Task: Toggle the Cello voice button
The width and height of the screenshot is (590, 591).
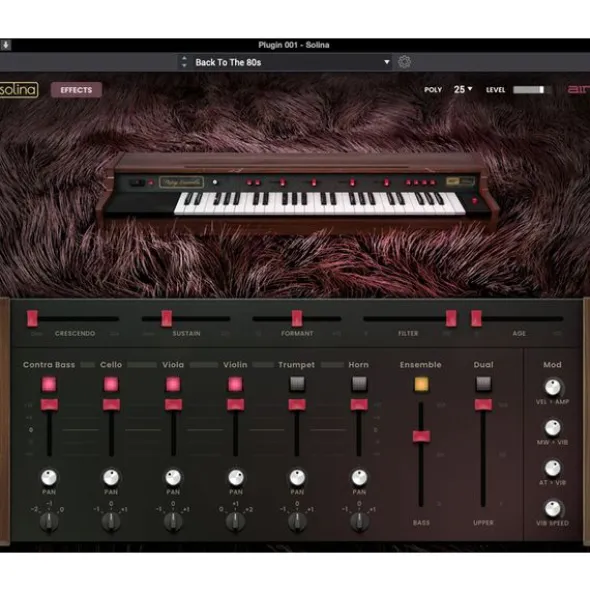Action: click(111, 384)
